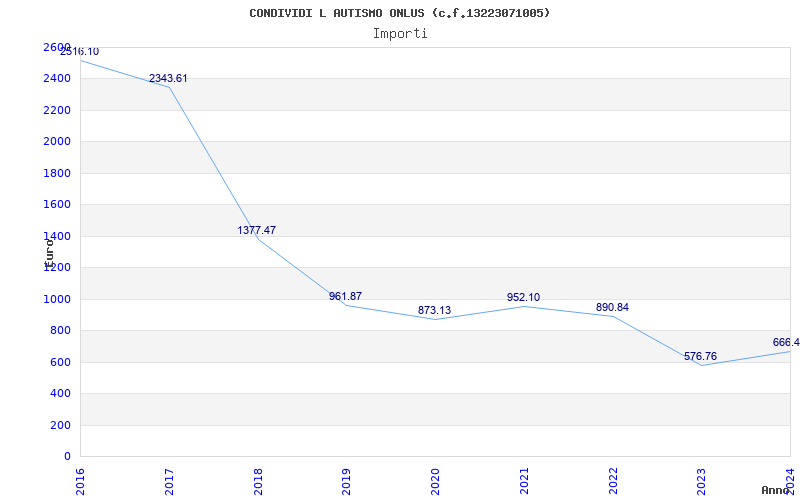Click the y-axis value 1800
This screenshot has width=800, height=500.
coord(57,173)
